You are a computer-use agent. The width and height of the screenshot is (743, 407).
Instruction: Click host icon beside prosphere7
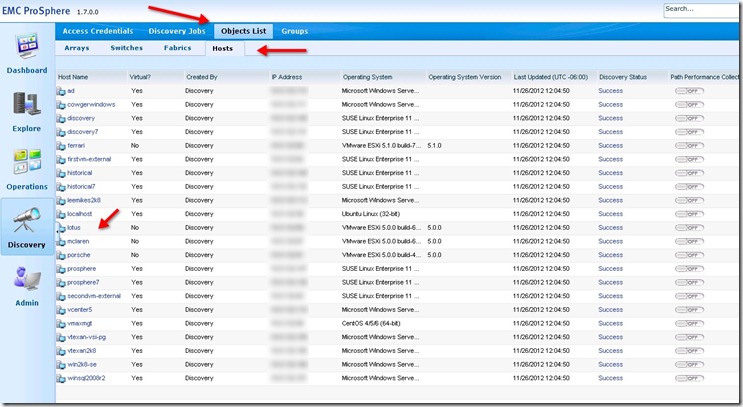(x=61, y=283)
